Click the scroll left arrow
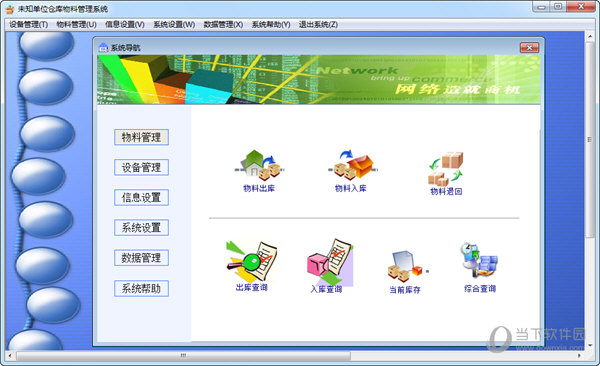Viewport: 600px width, 366px height. pos(10,356)
